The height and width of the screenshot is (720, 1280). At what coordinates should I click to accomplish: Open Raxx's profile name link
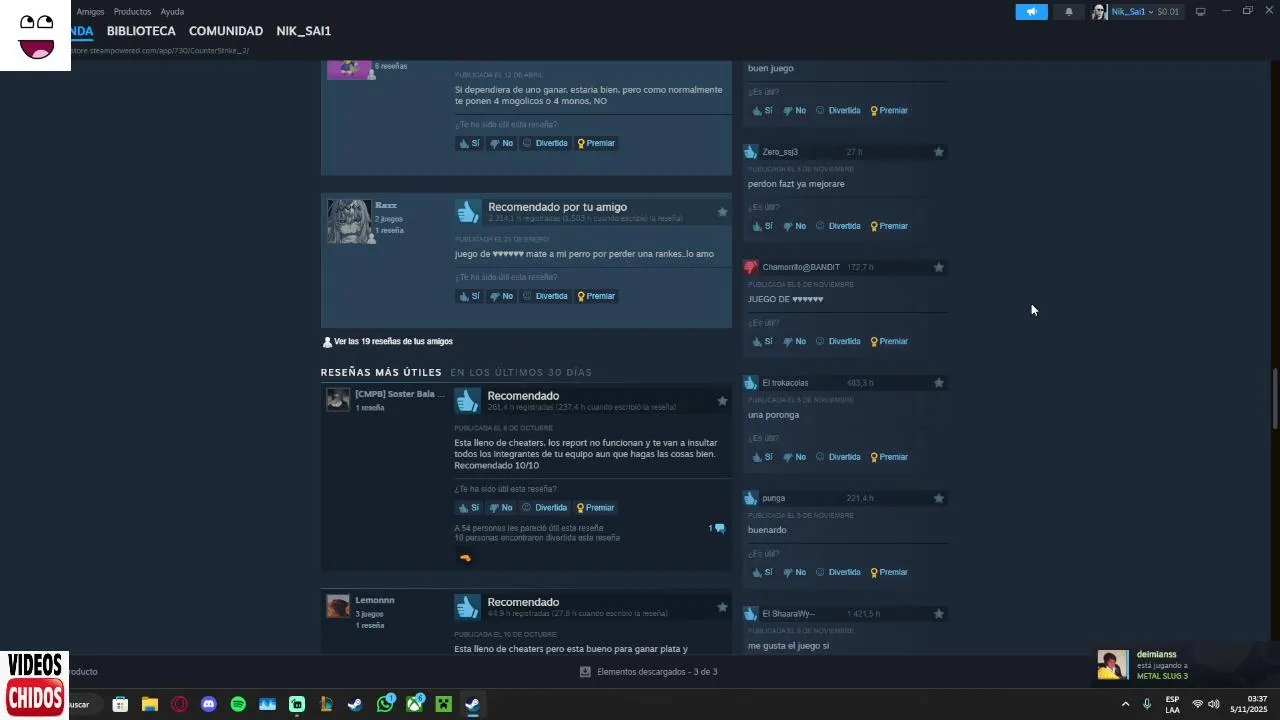(x=386, y=205)
